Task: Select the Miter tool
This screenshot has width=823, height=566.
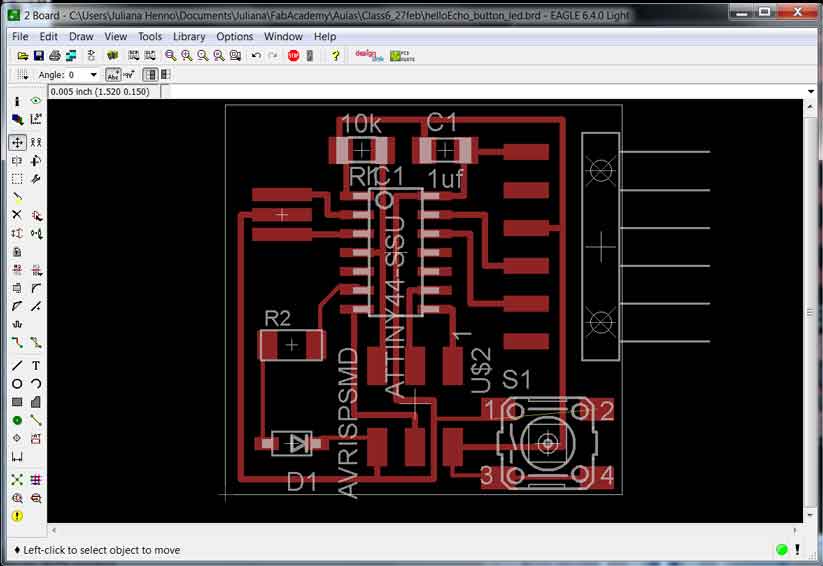Action: [x=36, y=288]
